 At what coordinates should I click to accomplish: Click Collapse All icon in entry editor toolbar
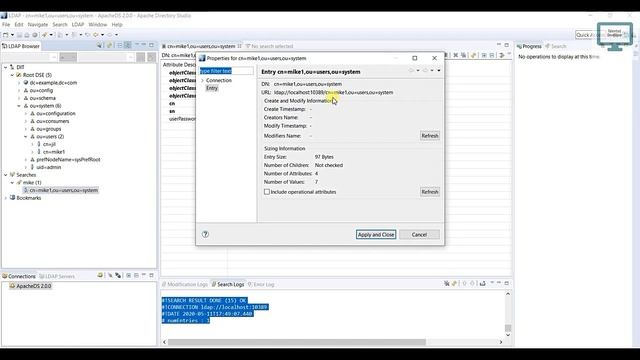(x=491, y=55)
